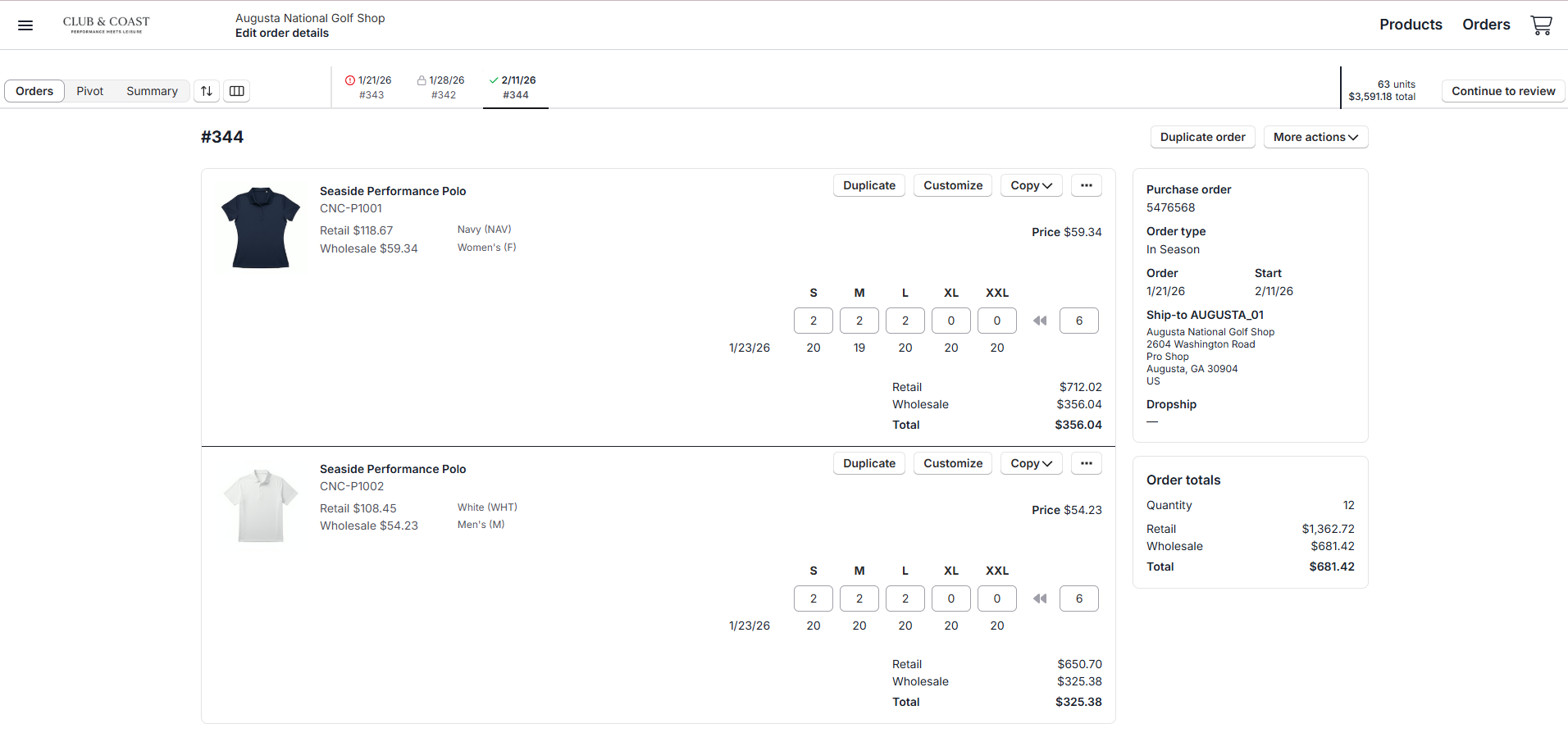Open ellipsis menu for white polo
Viewport: 1568px width, 751px height.
click(x=1086, y=463)
